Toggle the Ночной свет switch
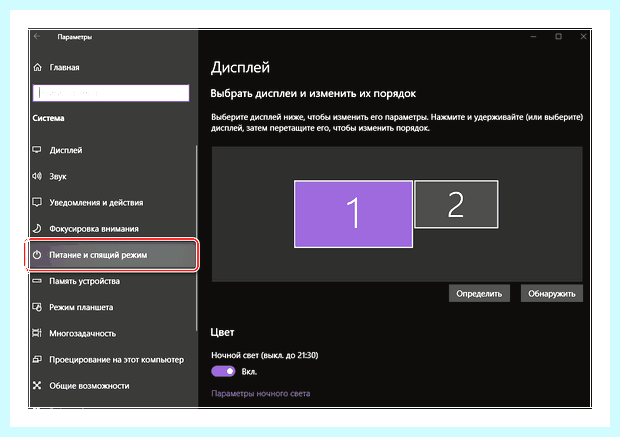The height and width of the screenshot is (437, 620). [223, 371]
